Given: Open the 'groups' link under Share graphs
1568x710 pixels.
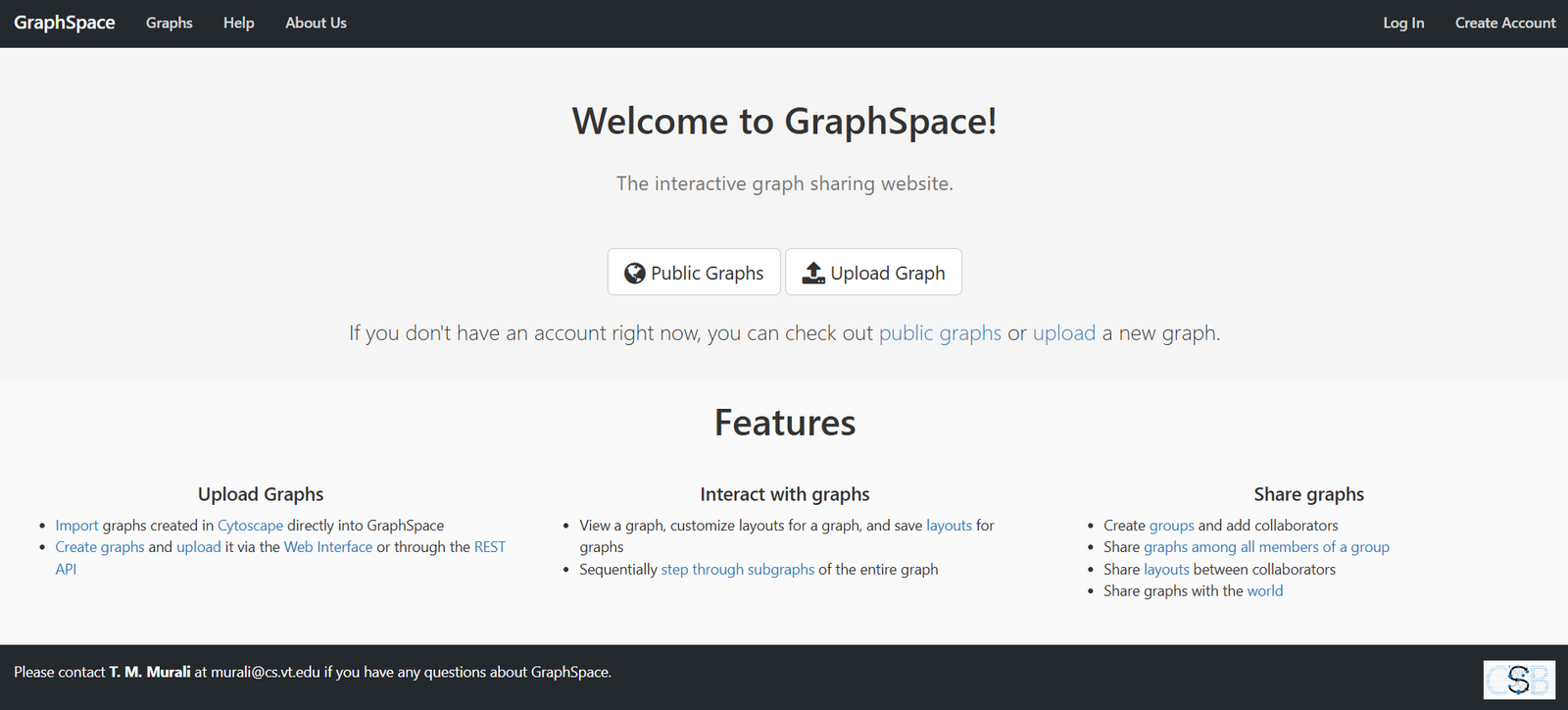Looking at the screenshot, I should coord(1171,526).
